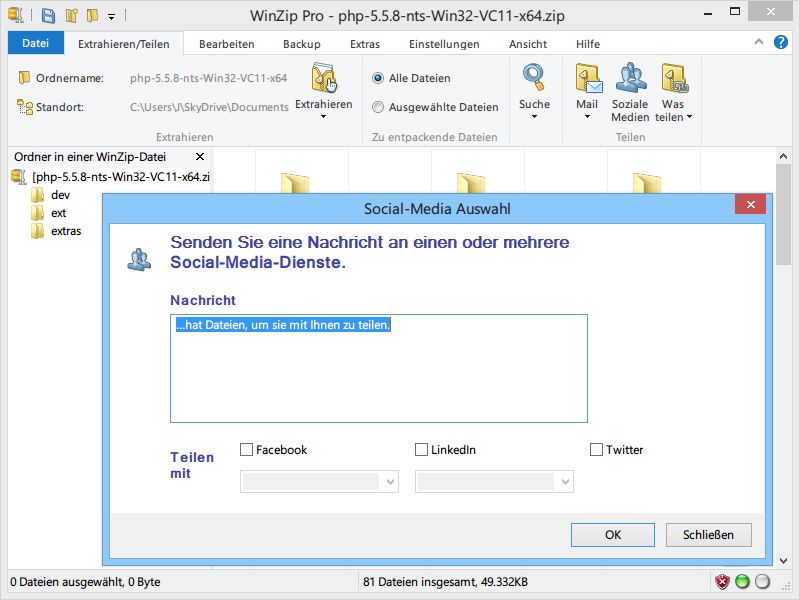Select the ext folder in tree

[x=58, y=213]
